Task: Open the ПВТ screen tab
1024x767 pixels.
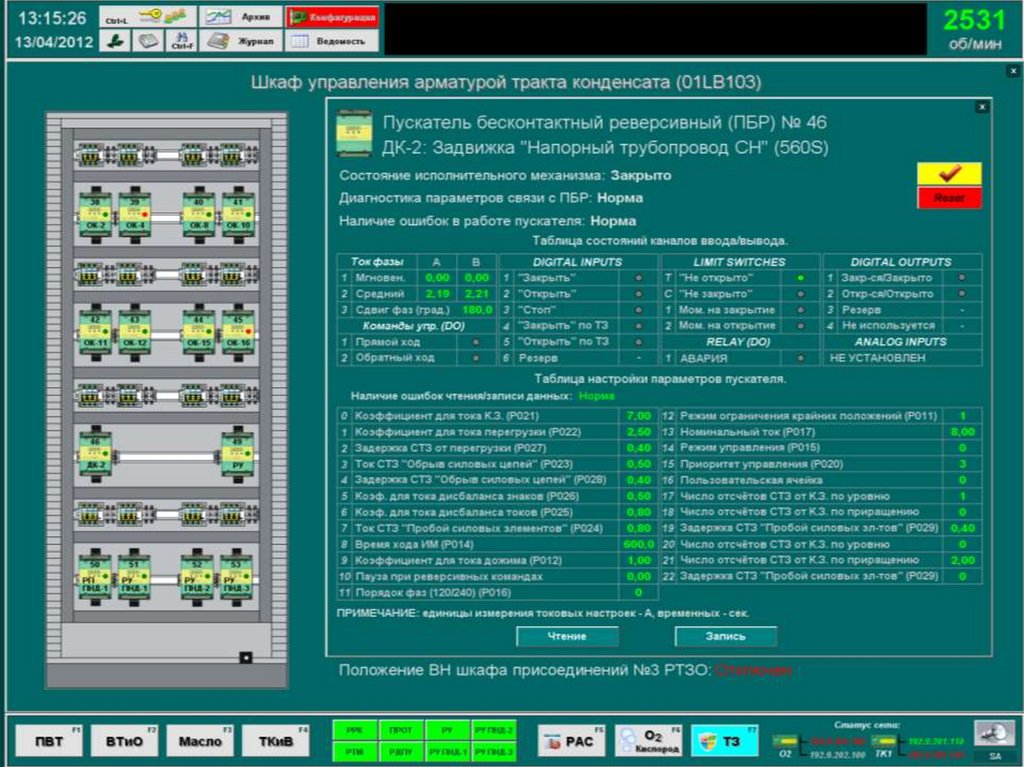Action: click(x=49, y=741)
